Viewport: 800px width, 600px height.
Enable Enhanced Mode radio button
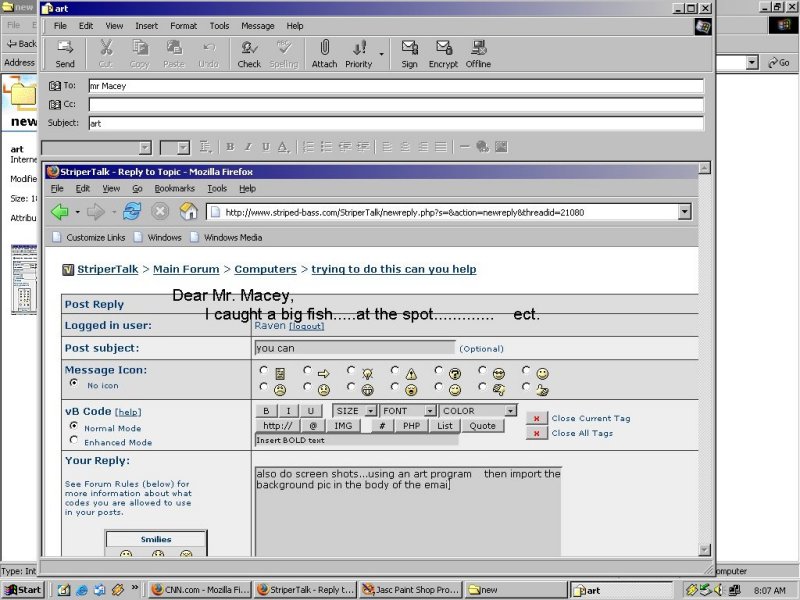click(73, 441)
